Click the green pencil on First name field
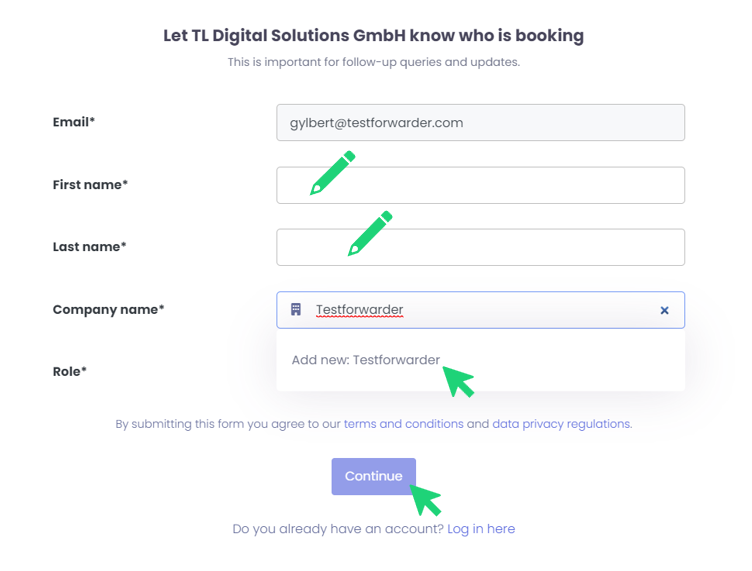The height and width of the screenshot is (571, 752). pyautogui.click(x=332, y=172)
